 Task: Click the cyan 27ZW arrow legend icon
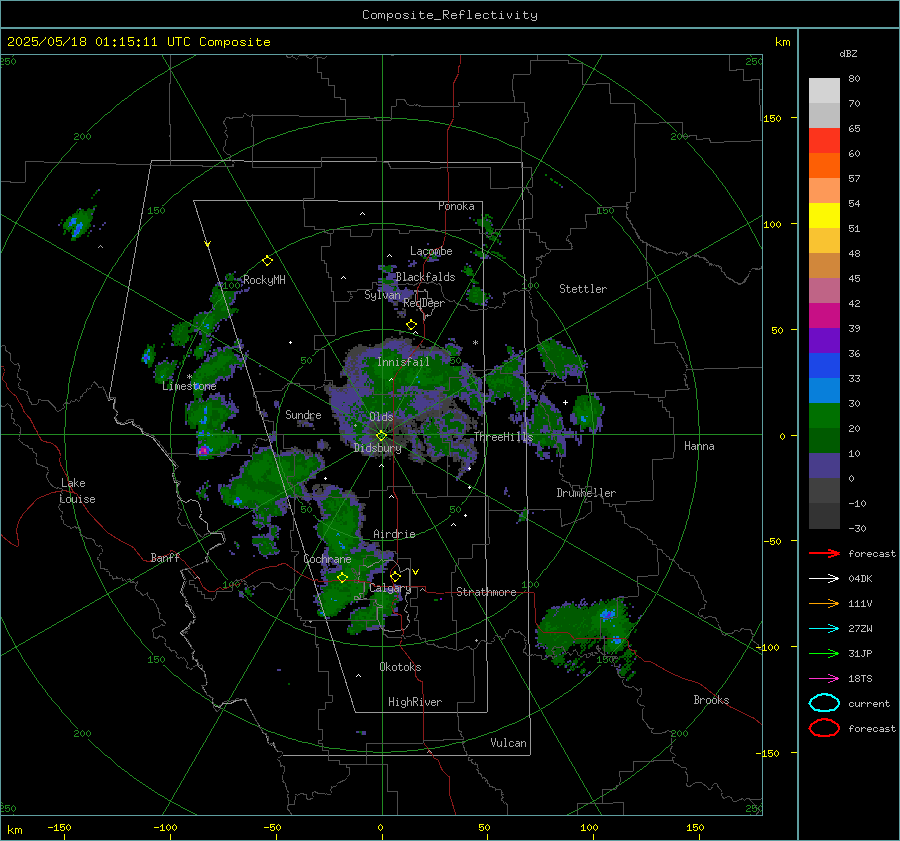824,629
